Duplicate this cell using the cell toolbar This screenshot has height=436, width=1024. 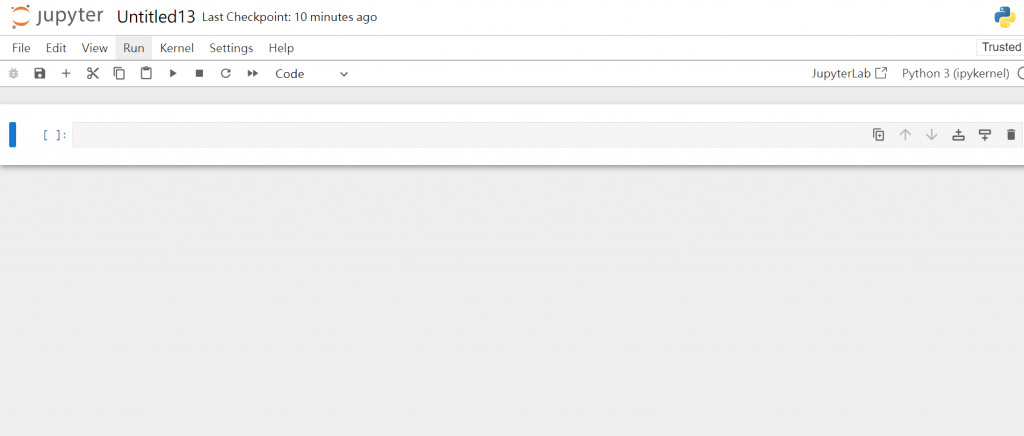(x=879, y=135)
